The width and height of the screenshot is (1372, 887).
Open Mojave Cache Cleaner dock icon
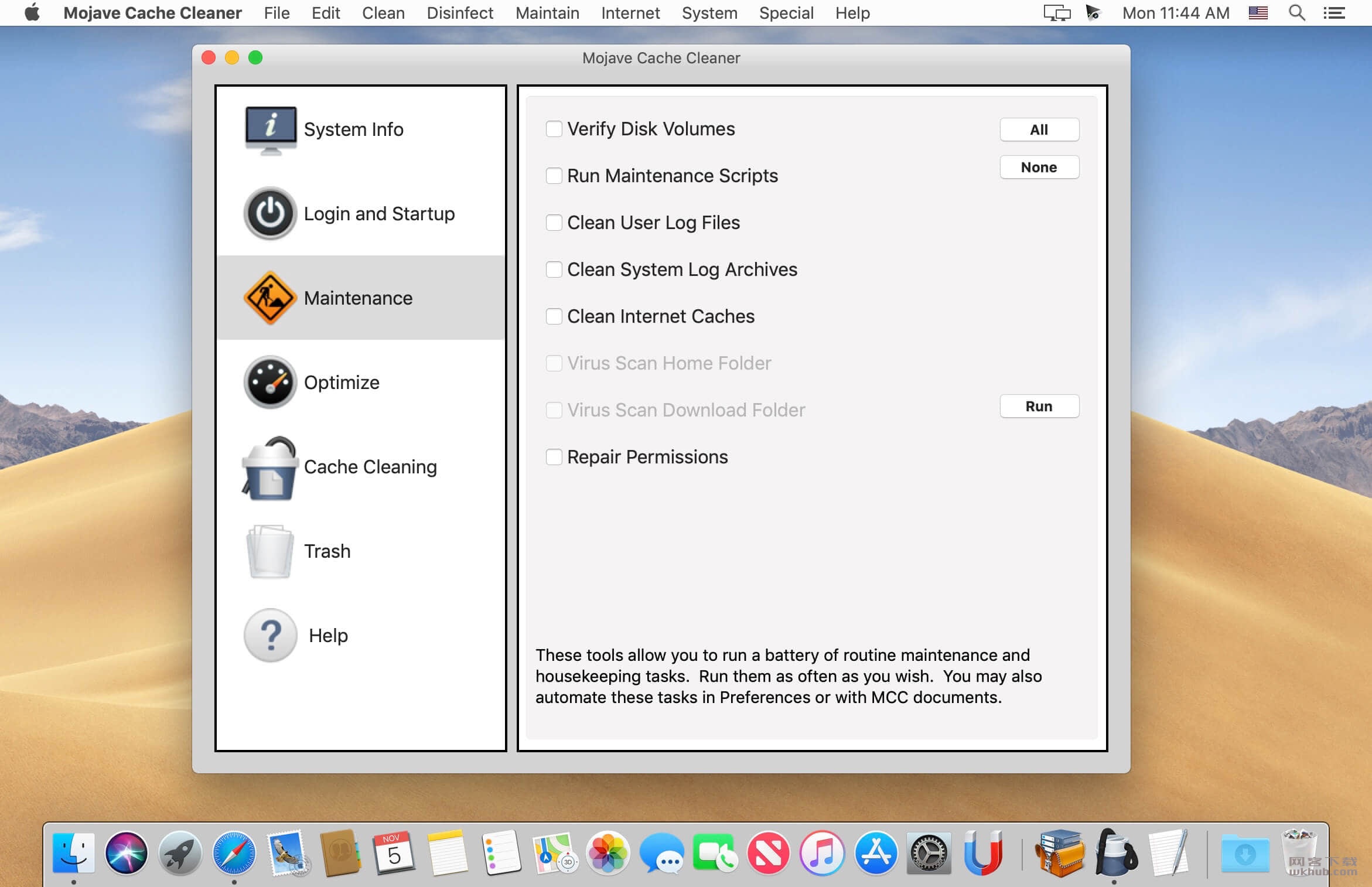point(1115,853)
